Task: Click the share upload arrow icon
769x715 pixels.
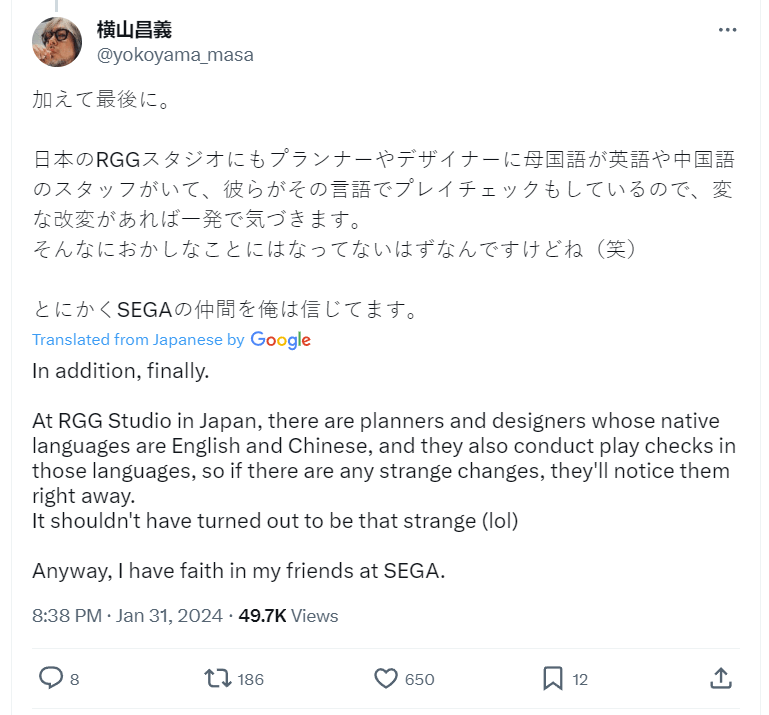Action: [721, 679]
